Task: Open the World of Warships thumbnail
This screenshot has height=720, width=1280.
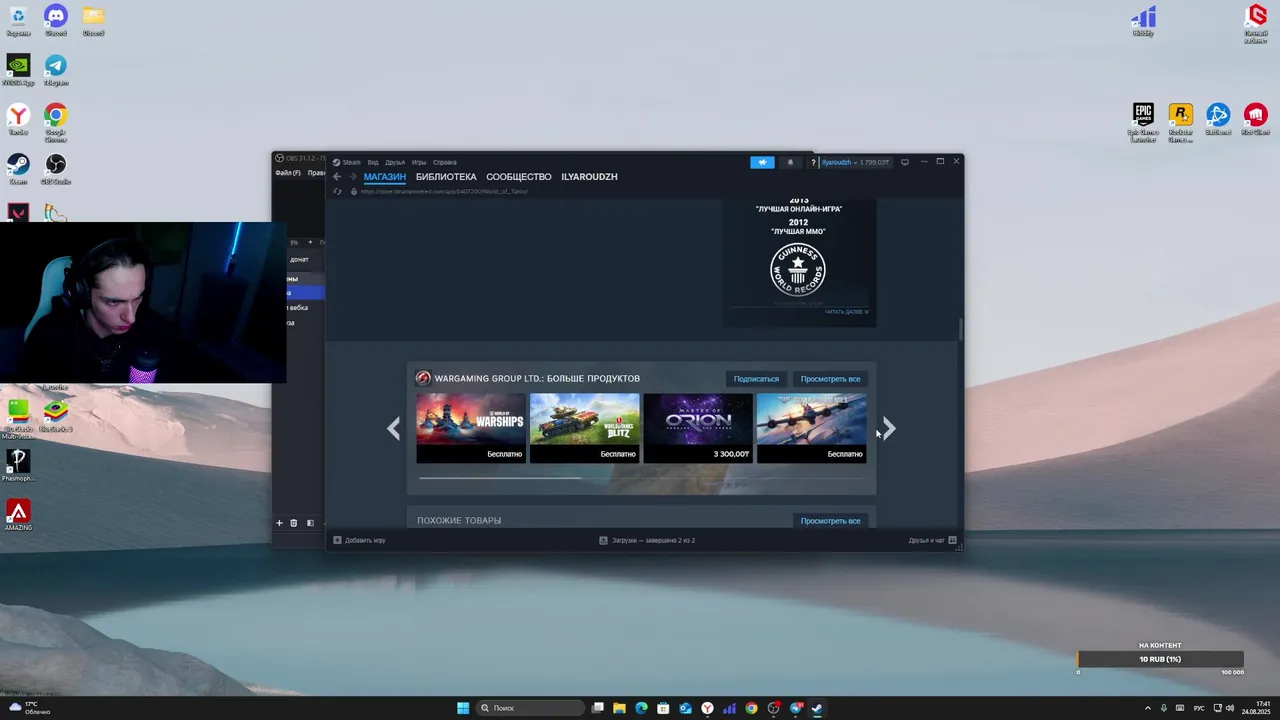Action: [471, 428]
